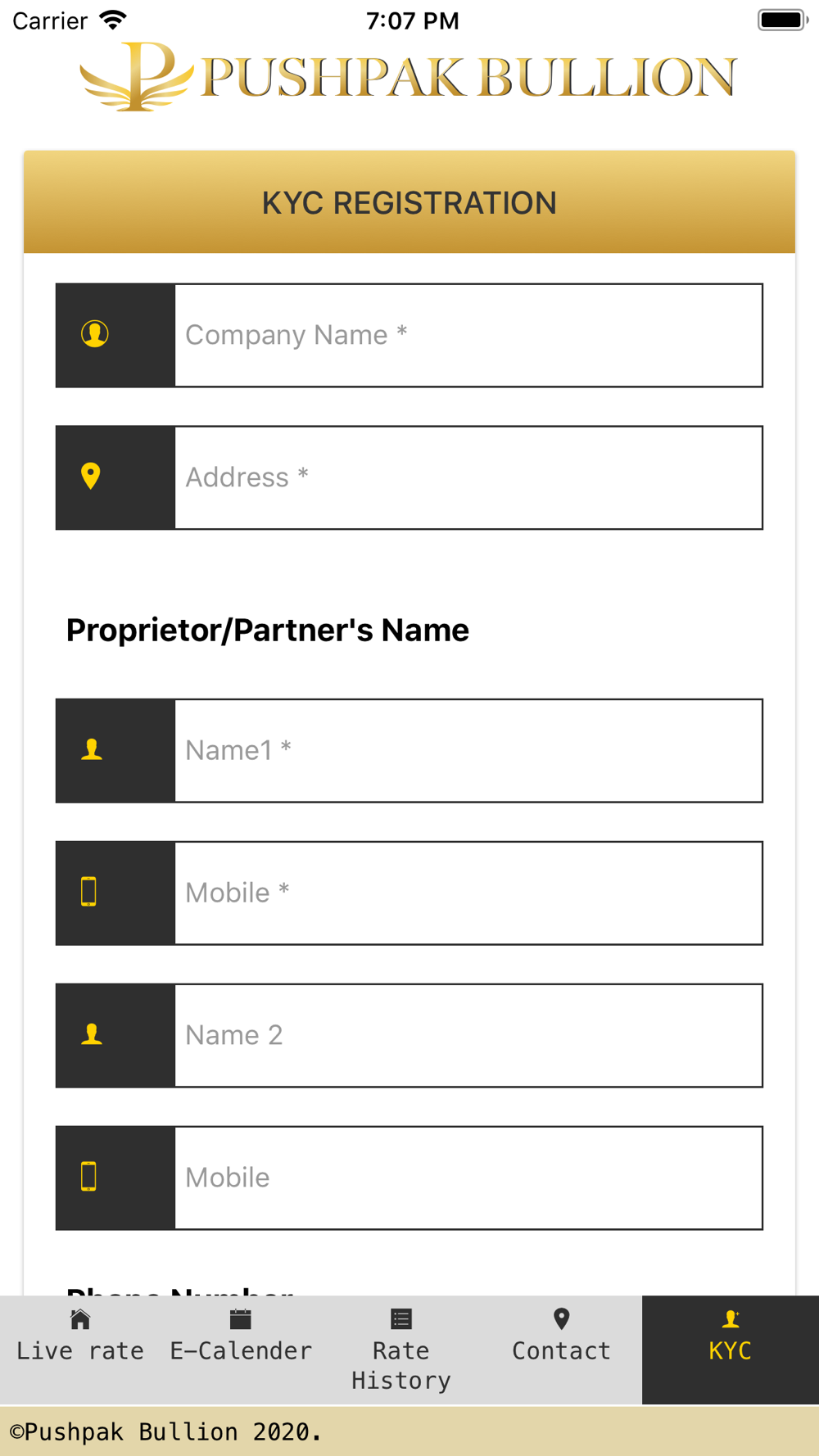Focus the required Mobile field
The height and width of the screenshot is (1456, 819).
(x=469, y=893)
